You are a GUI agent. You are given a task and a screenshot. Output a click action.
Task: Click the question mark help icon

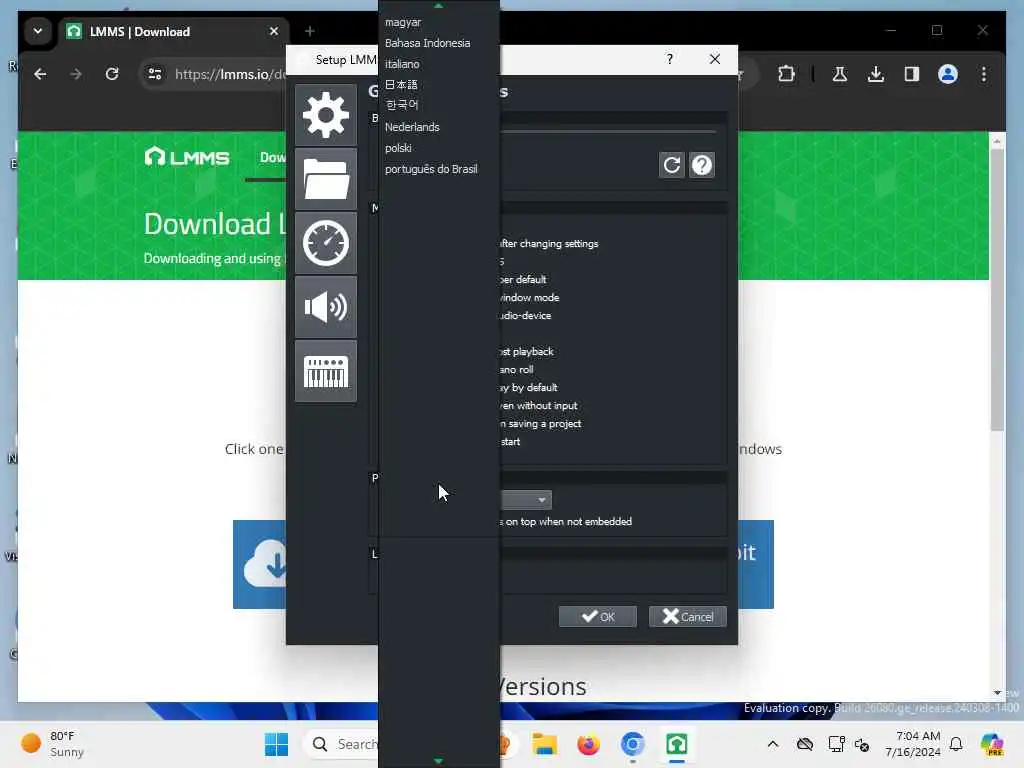click(701, 165)
